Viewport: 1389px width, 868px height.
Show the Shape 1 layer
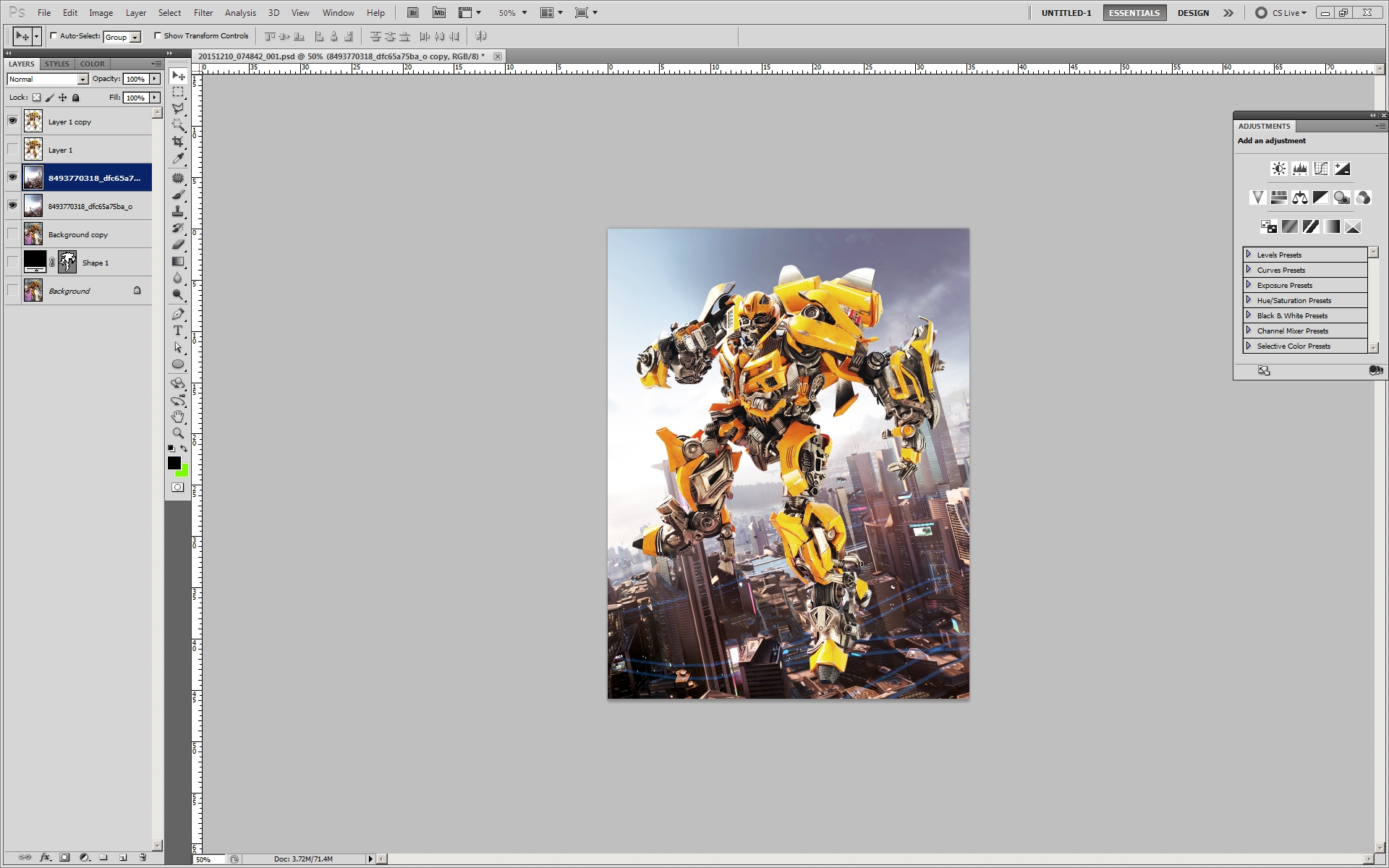point(12,262)
